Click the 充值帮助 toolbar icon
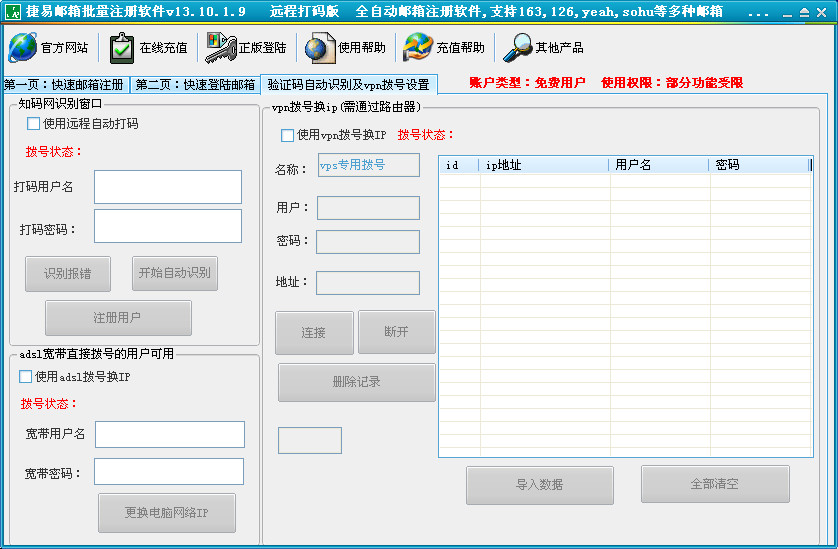838x549 pixels. pyautogui.click(x=418, y=47)
